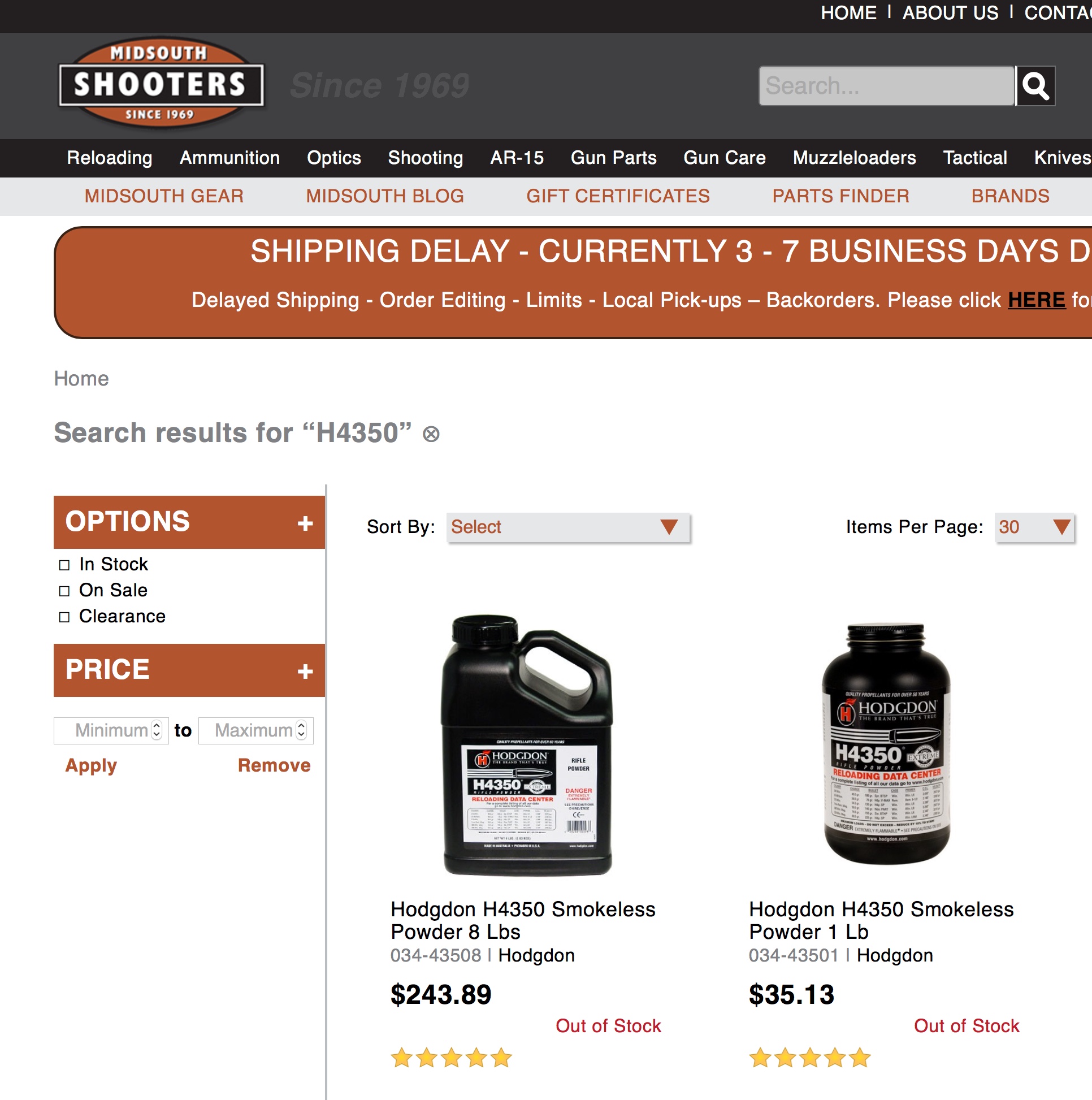Click the Maximum price stepper arrows

coord(301,730)
